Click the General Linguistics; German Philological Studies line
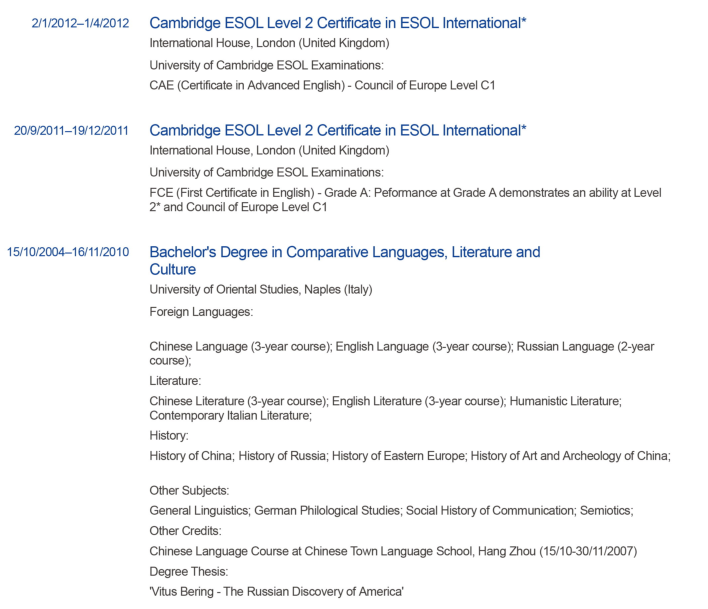 391,511
